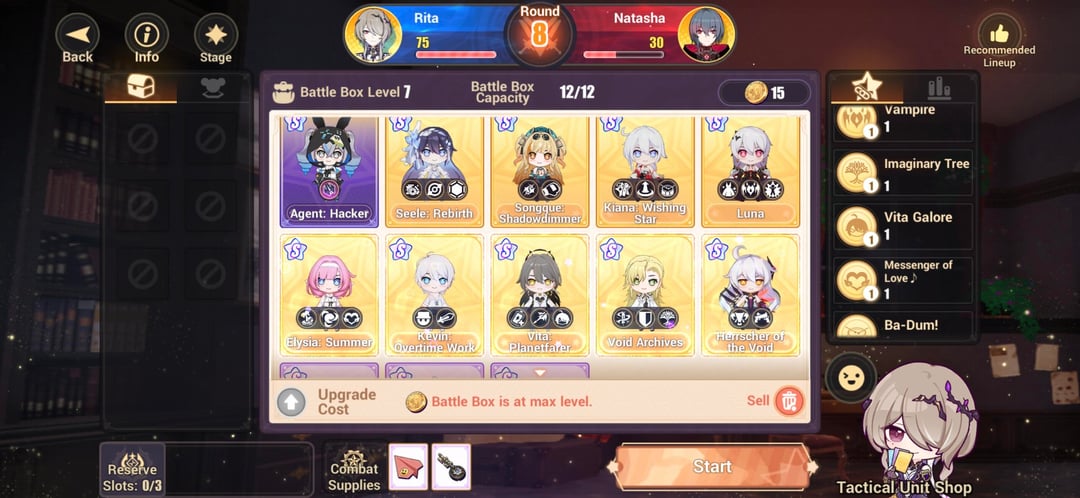
Task: Switch to the treasure chest tab
Action: point(141,87)
